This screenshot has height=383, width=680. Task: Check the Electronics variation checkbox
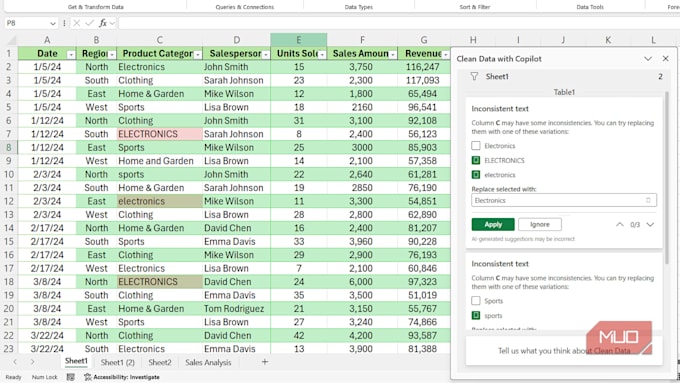[476, 146]
